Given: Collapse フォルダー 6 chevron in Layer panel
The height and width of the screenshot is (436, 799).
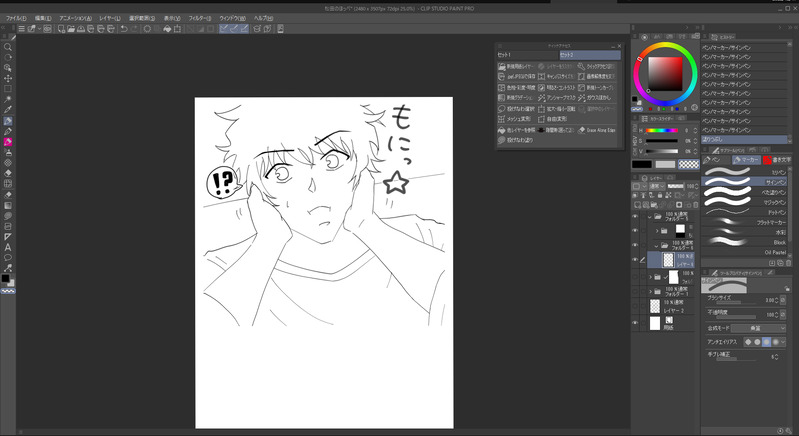Looking at the screenshot, I should (x=657, y=246).
